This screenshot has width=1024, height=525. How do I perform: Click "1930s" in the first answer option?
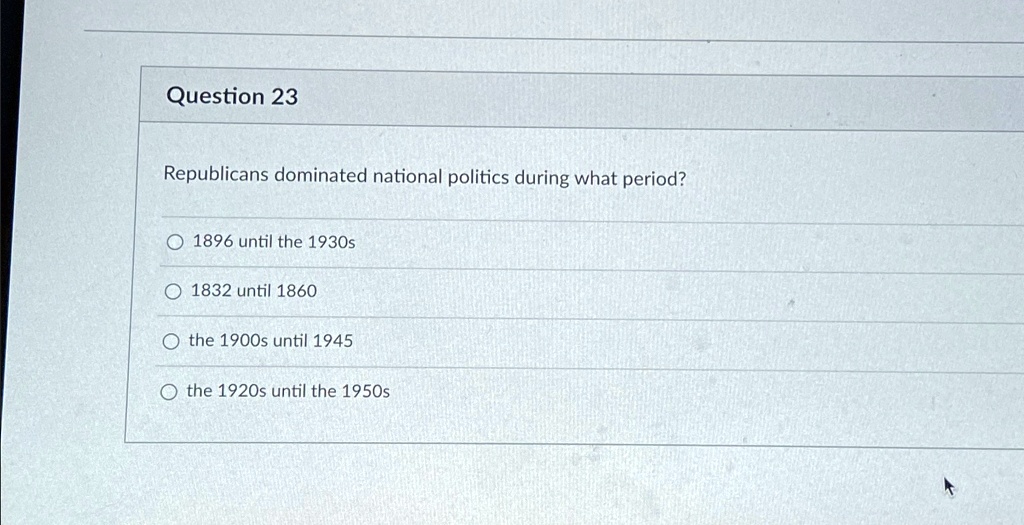coord(331,242)
